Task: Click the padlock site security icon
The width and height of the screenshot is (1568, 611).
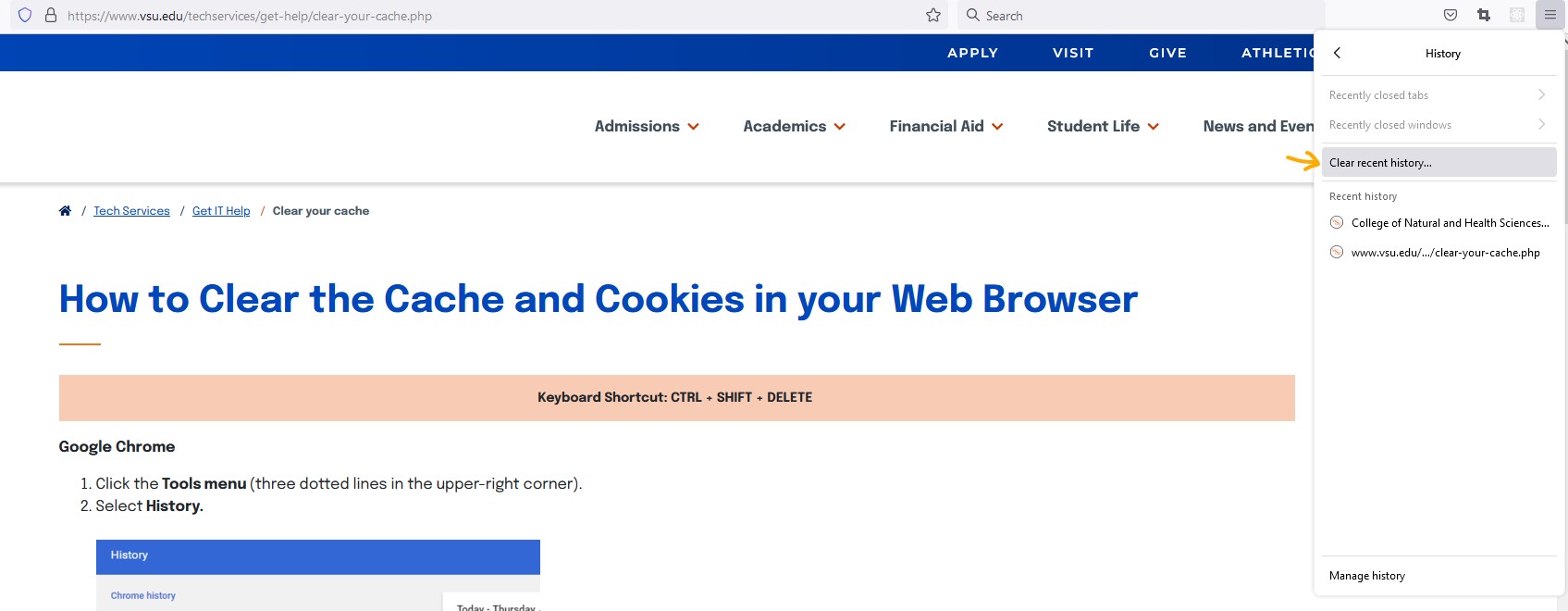Action: pos(51,15)
